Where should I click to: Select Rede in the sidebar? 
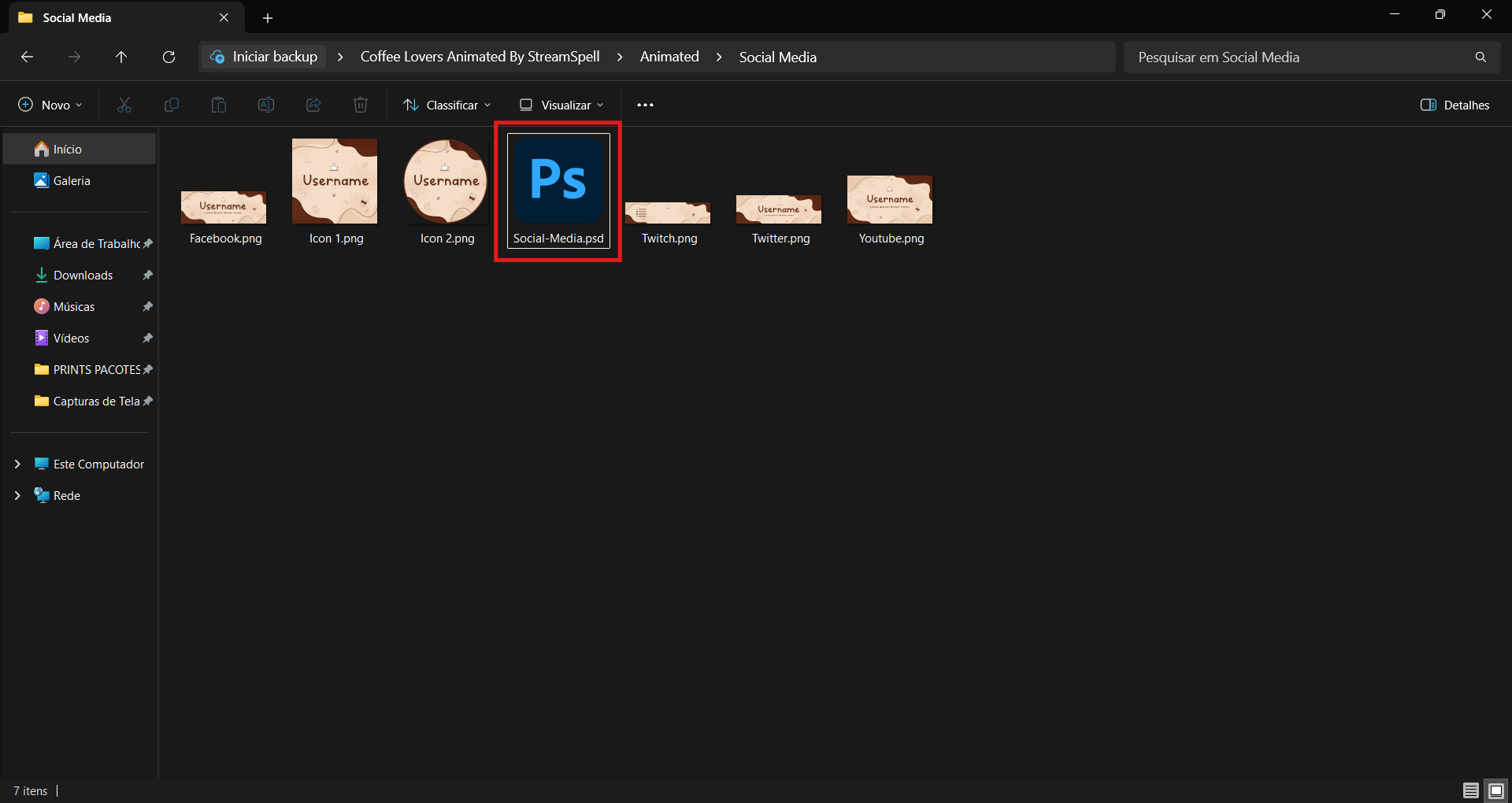pos(57,496)
